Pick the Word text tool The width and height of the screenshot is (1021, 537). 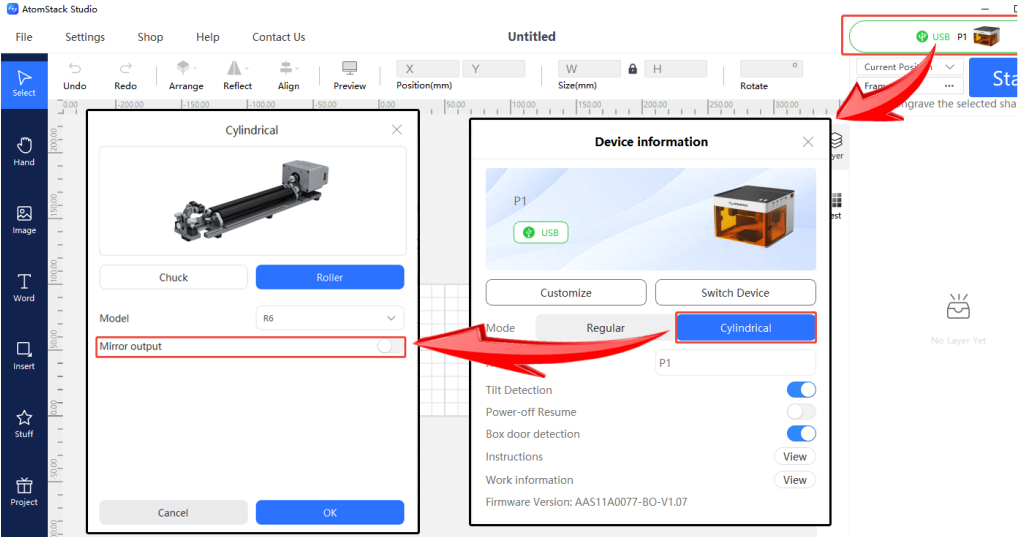[24, 288]
